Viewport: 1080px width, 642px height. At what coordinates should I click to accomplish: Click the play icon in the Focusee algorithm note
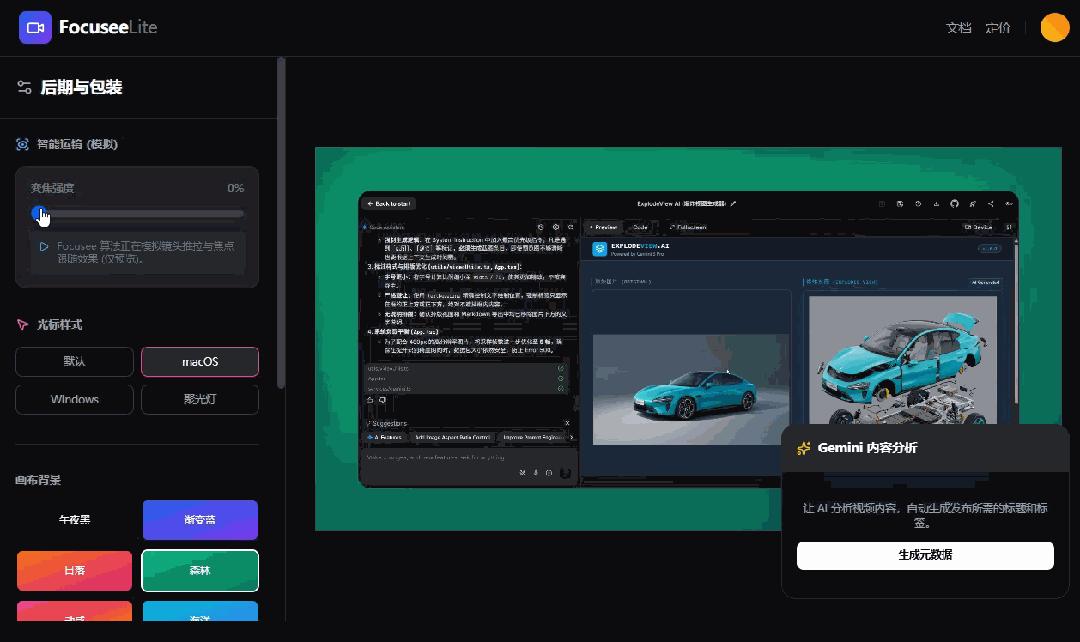43,246
